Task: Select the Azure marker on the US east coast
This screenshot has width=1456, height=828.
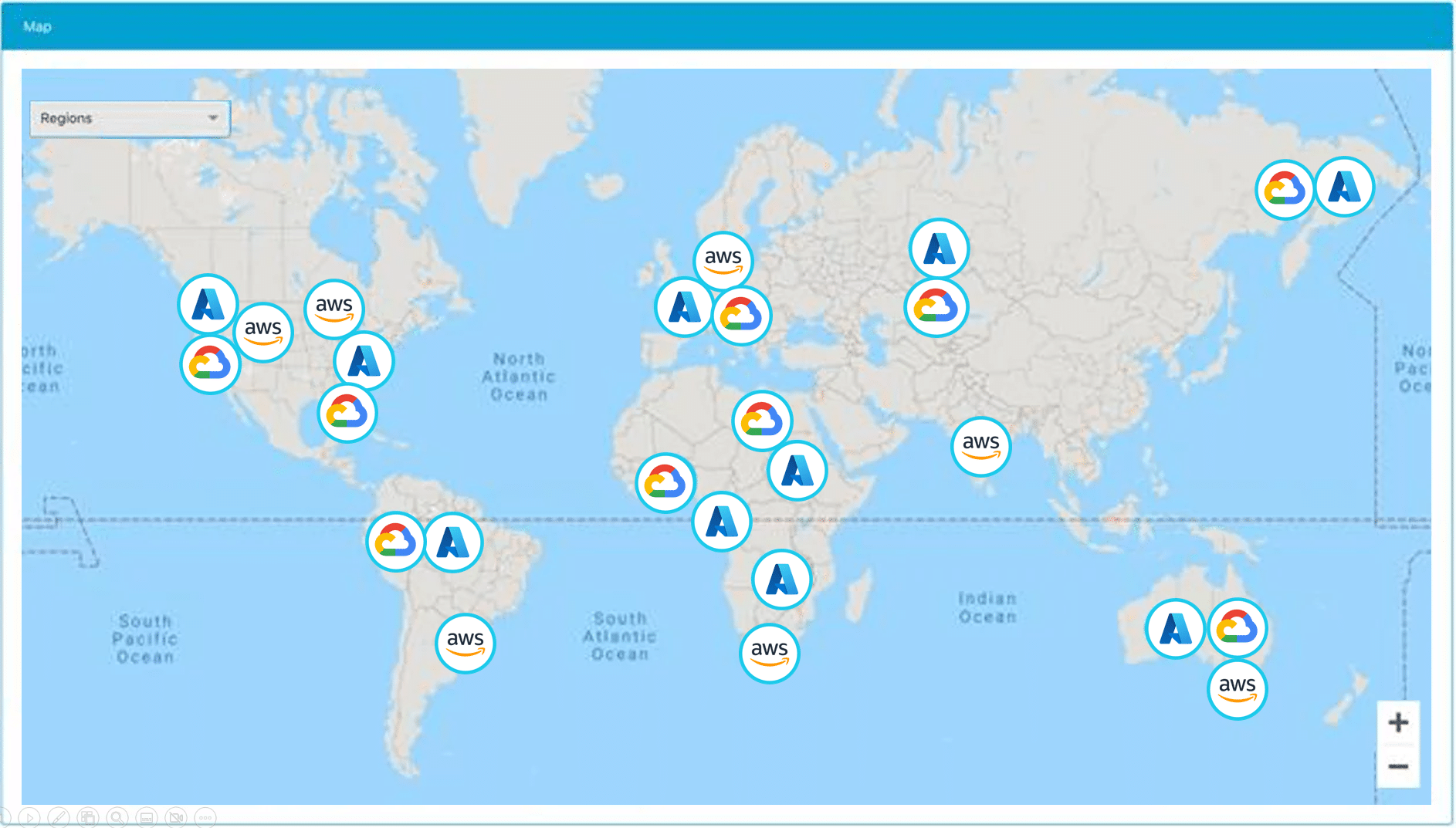Action: [x=364, y=361]
